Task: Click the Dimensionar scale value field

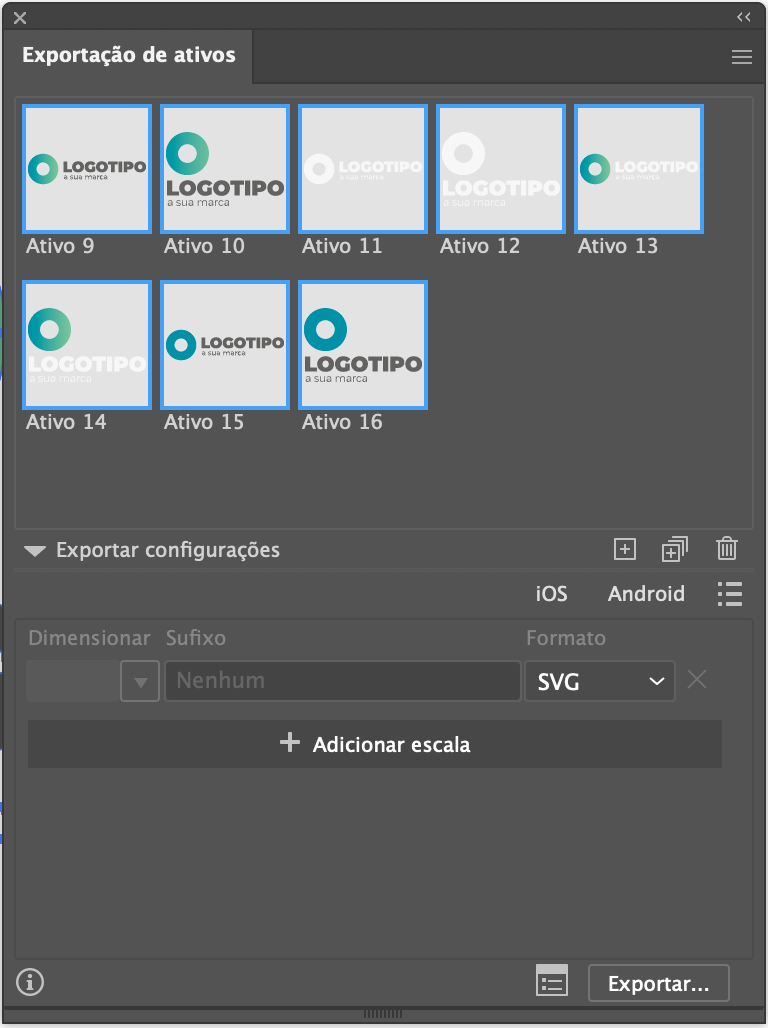Action: (73, 681)
